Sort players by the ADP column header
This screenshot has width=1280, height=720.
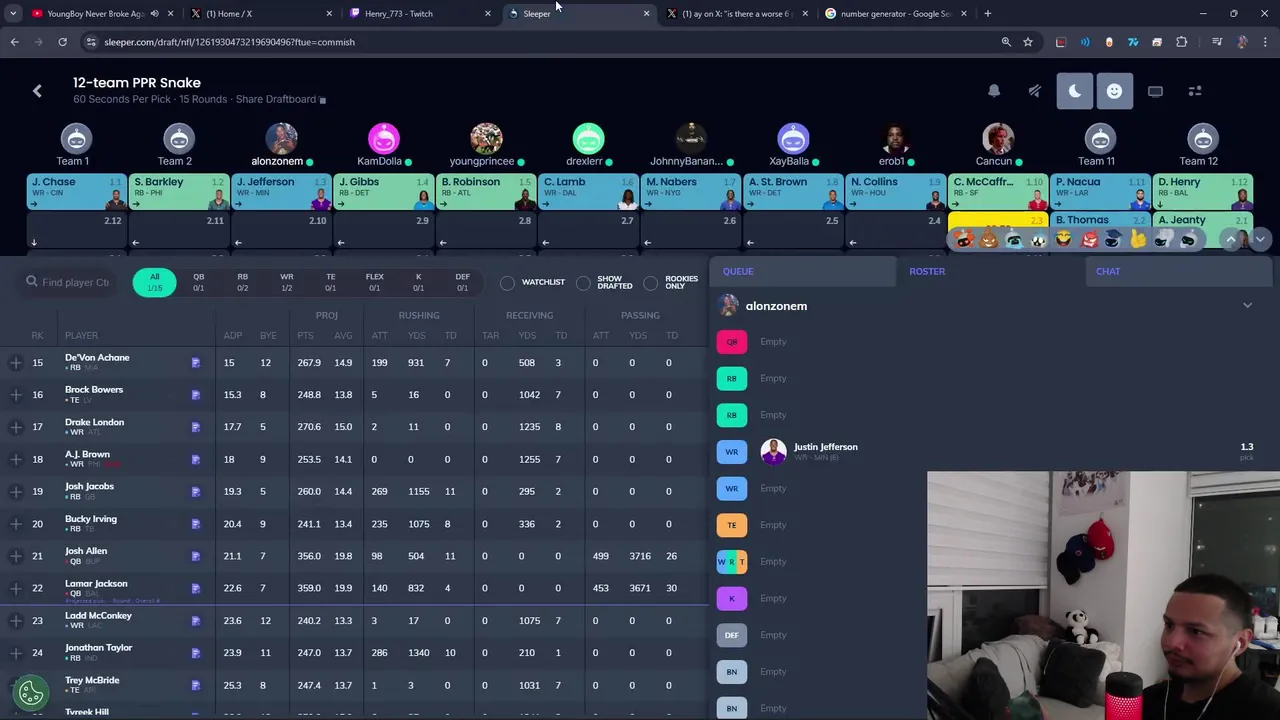click(232, 336)
